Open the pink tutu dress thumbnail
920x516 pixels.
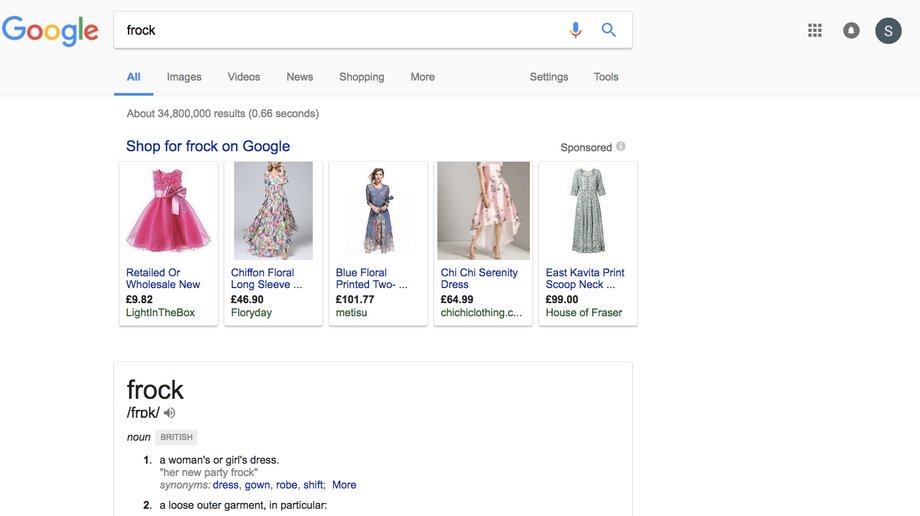coord(168,211)
